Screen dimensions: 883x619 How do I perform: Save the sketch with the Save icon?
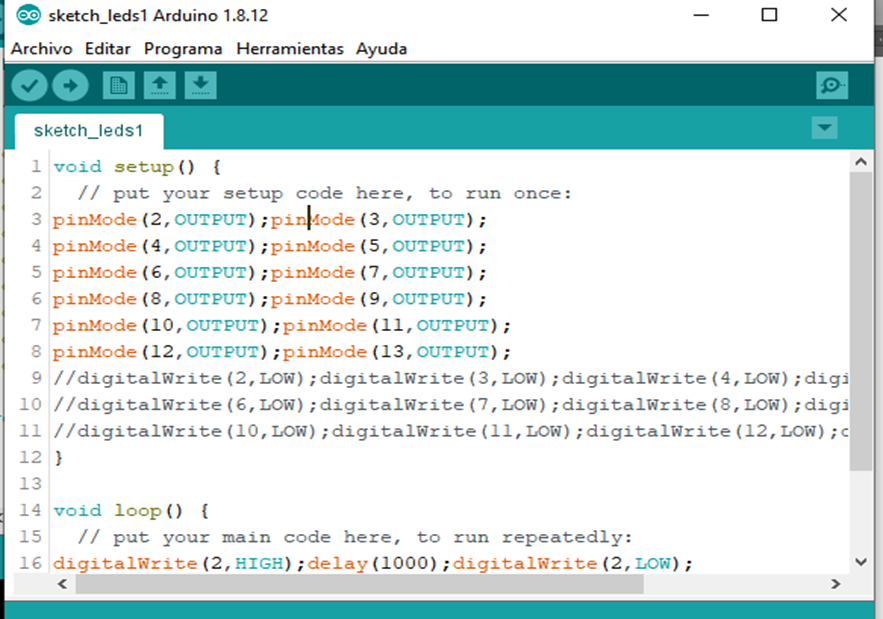[200, 86]
